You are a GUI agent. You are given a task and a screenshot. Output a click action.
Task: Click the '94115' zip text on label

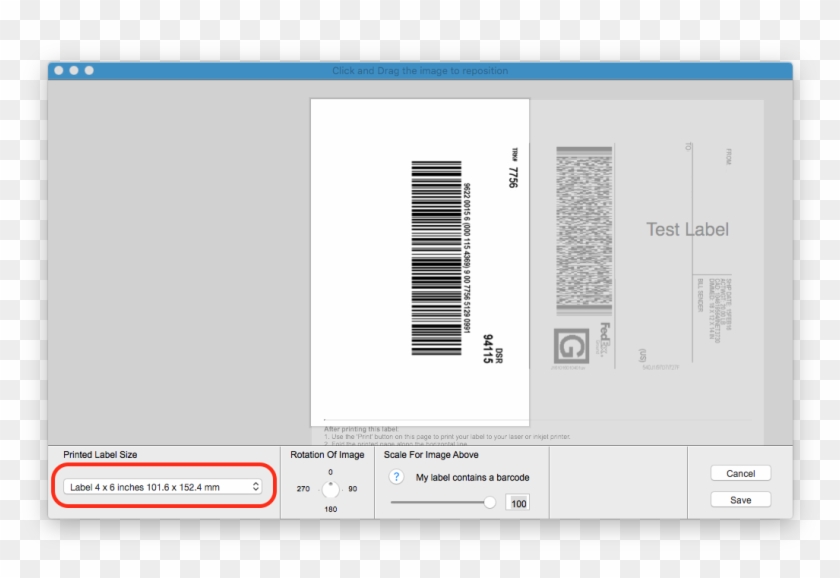pyautogui.click(x=488, y=349)
